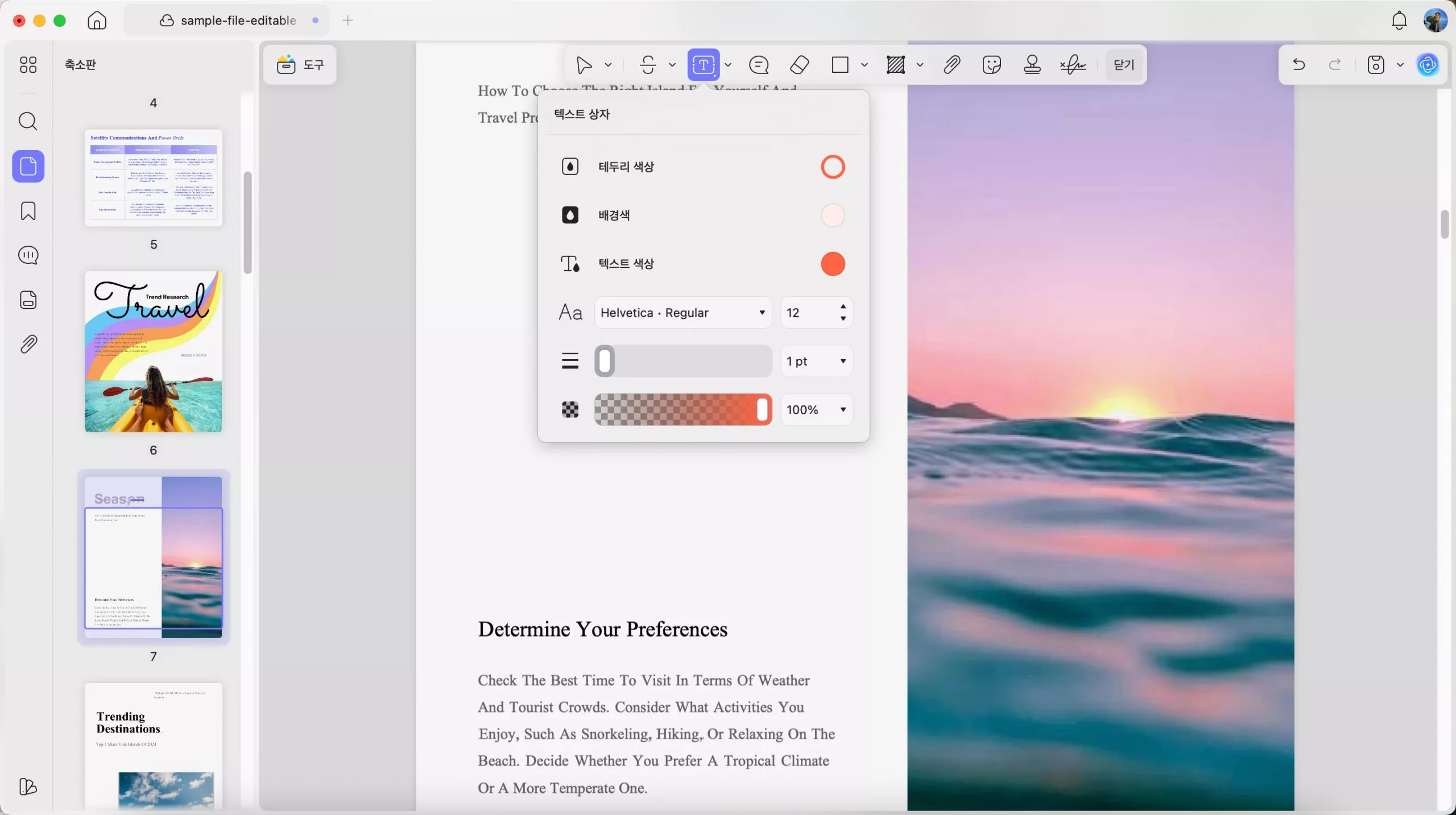Select the hatched area redaction tool
Screen dimensions: 1456x815
click(x=896, y=65)
